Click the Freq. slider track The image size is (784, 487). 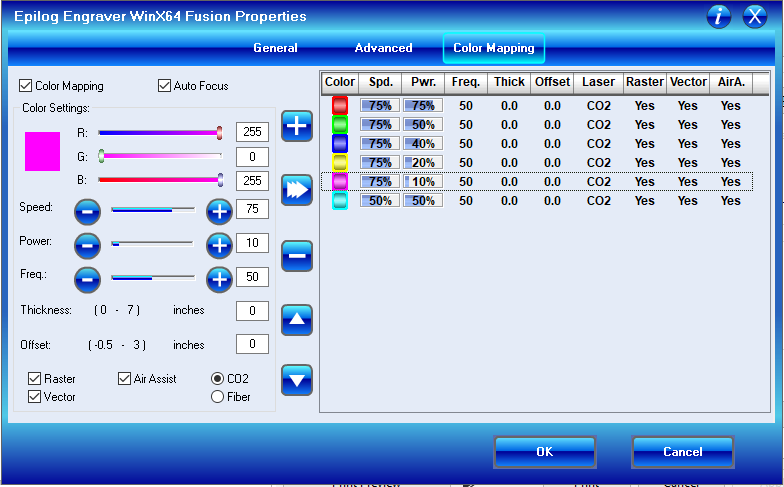[153, 278]
